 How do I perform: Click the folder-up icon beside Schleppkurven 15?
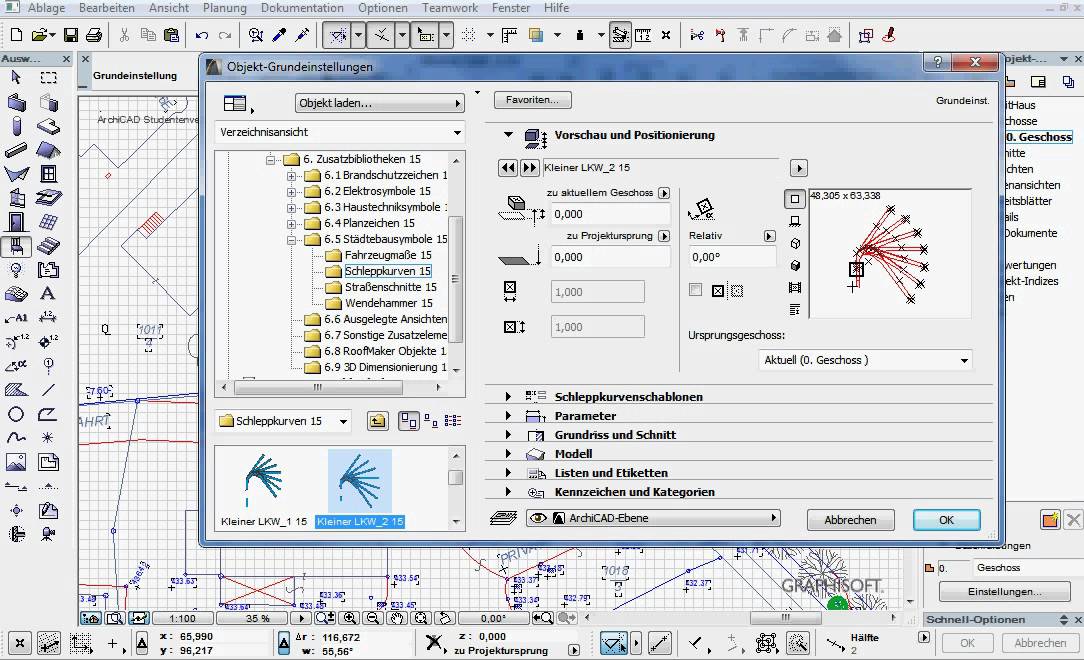click(377, 421)
